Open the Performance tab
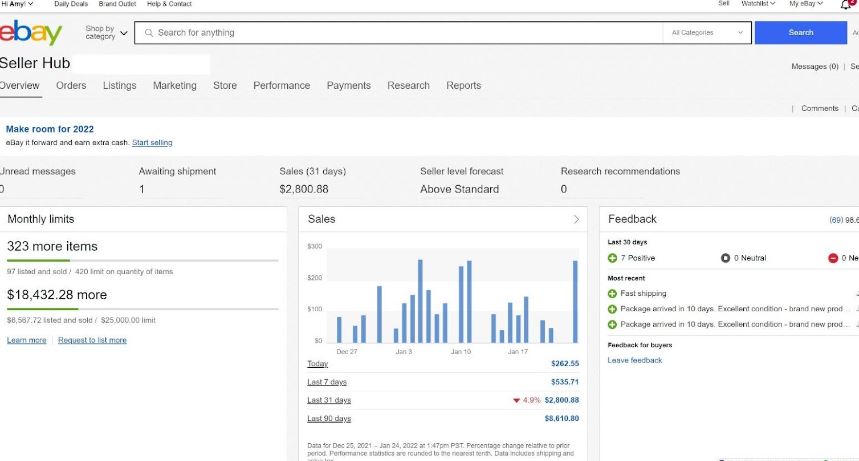Screen dimensions: 859x461 pos(282,86)
